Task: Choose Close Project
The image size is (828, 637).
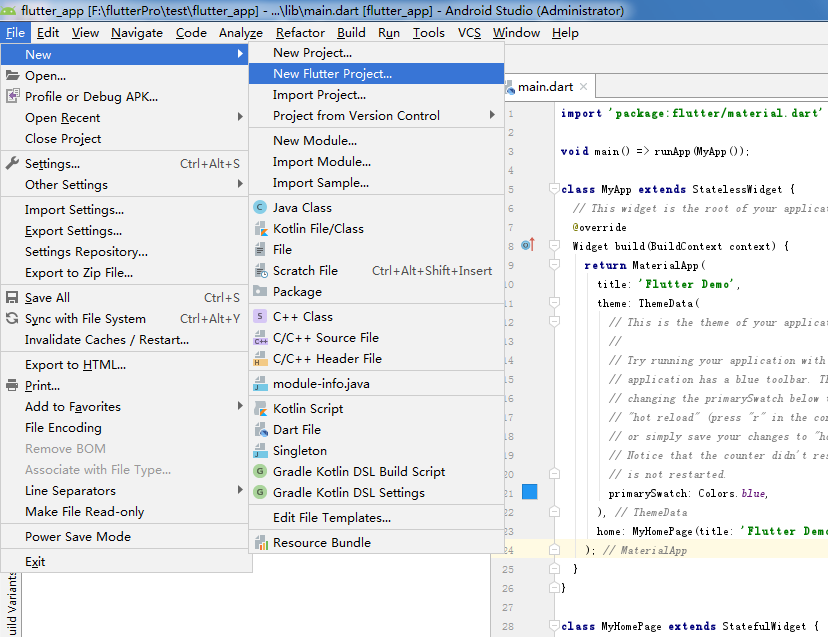Action: click(125, 138)
